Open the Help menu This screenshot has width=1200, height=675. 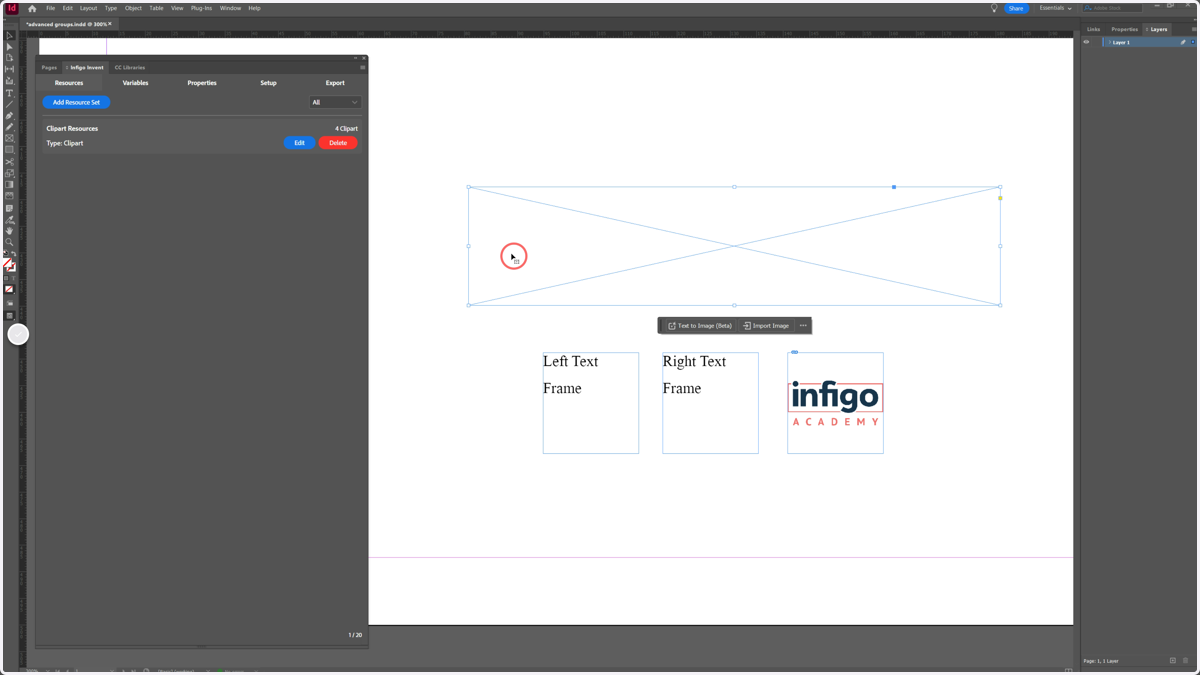pos(254,8)
